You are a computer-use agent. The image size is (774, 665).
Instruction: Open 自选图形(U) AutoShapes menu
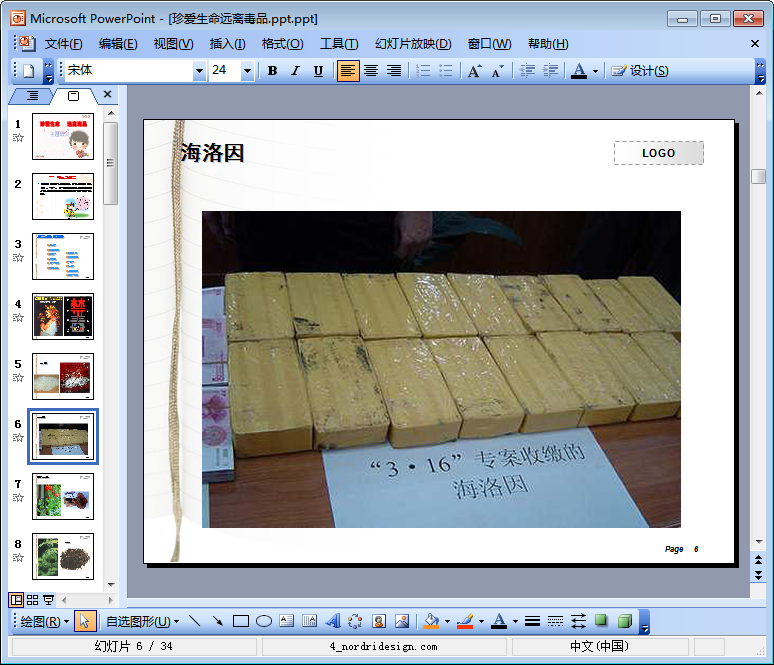click(143, 622)
